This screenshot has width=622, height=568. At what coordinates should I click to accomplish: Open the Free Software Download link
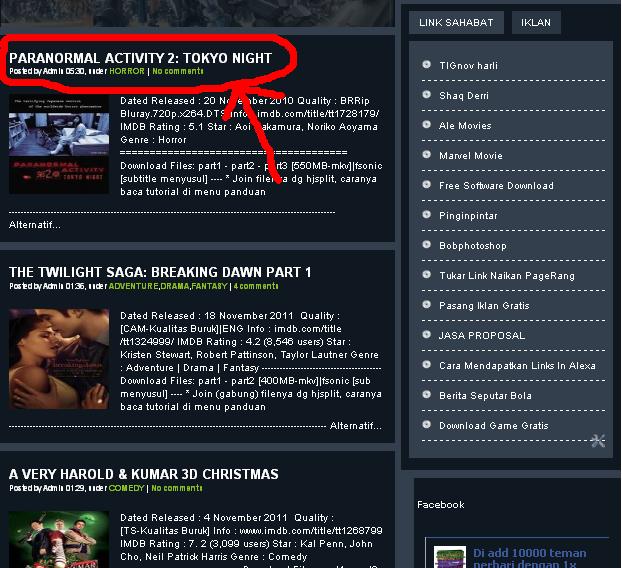496,186
